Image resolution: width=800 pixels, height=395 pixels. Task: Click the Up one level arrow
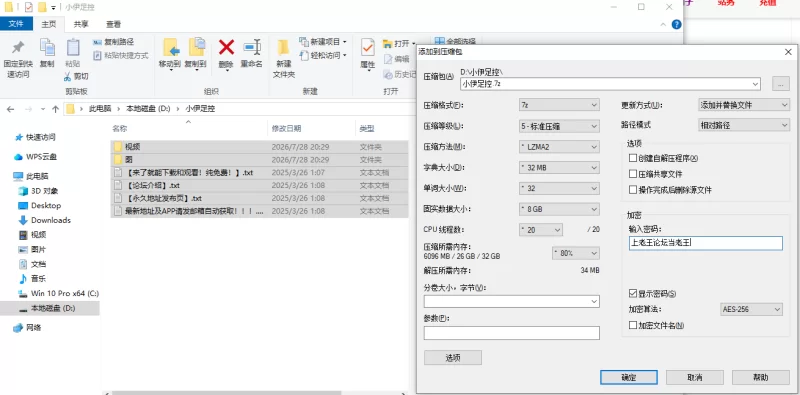pos(55,109)
